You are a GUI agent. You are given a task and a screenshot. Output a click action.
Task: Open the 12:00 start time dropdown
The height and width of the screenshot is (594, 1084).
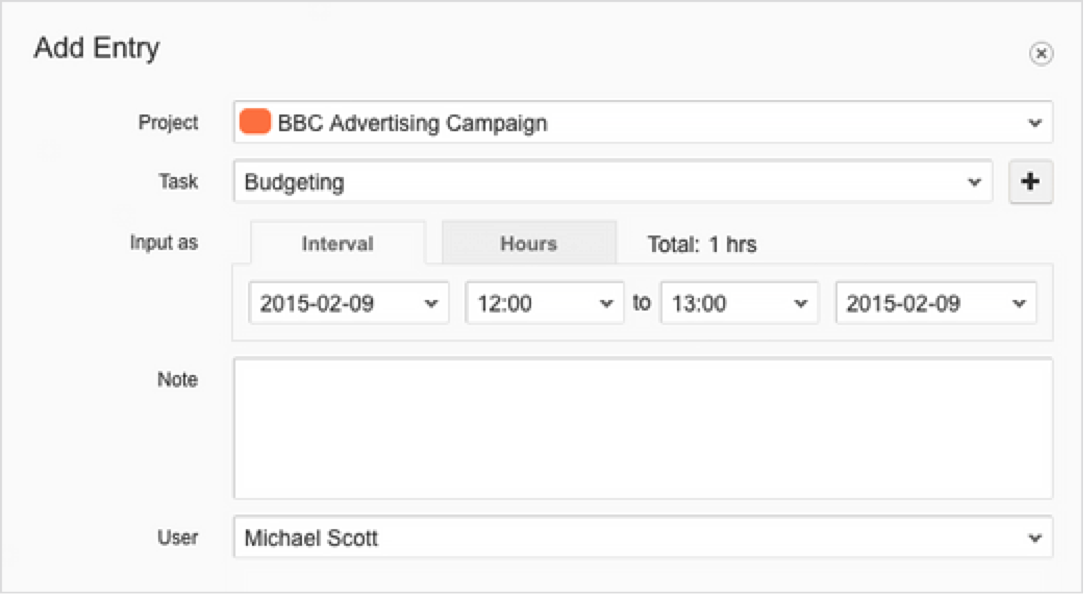coord(545,303)
